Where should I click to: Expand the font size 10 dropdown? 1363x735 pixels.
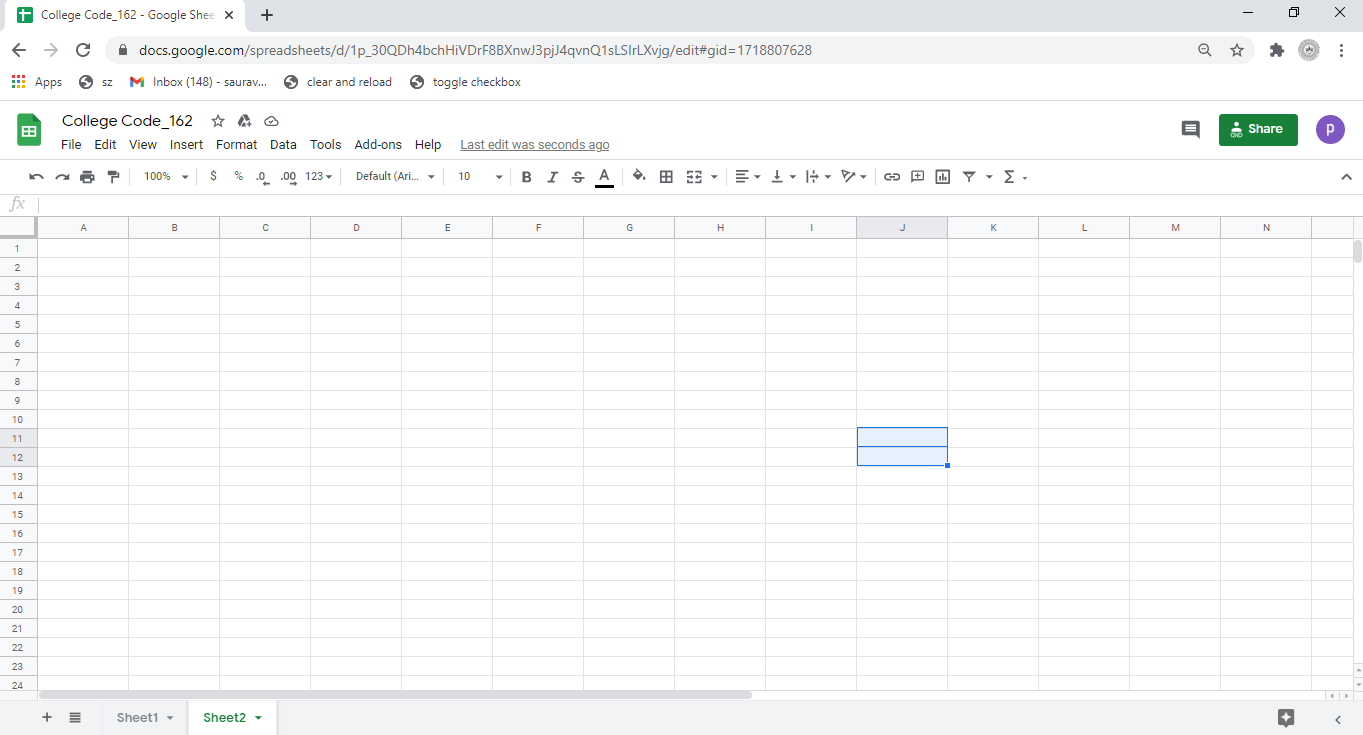click(x=480, y=177)
